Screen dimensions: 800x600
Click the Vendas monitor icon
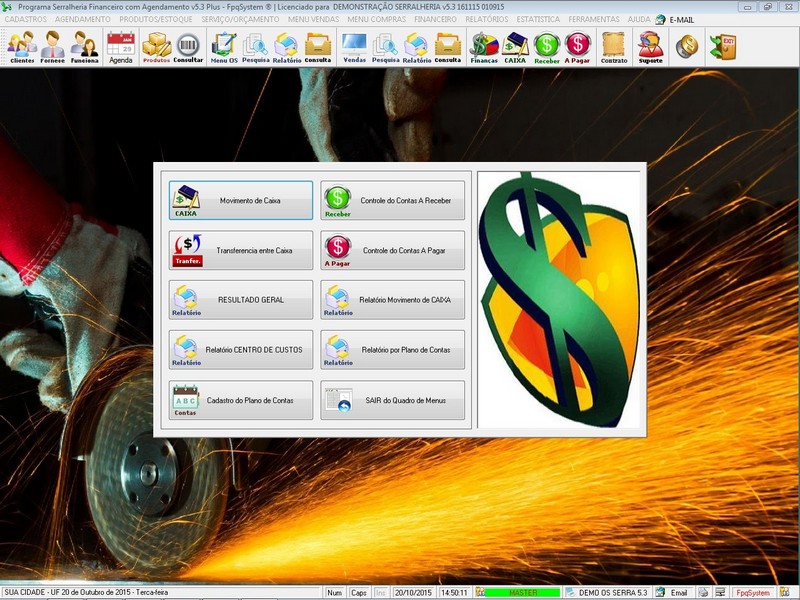coord(354,47)
